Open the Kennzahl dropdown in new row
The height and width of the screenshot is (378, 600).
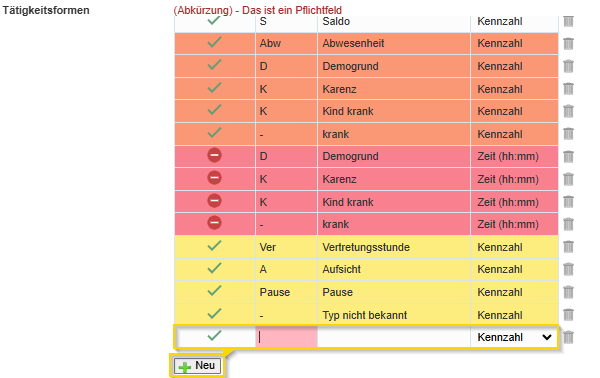point(514,337)
